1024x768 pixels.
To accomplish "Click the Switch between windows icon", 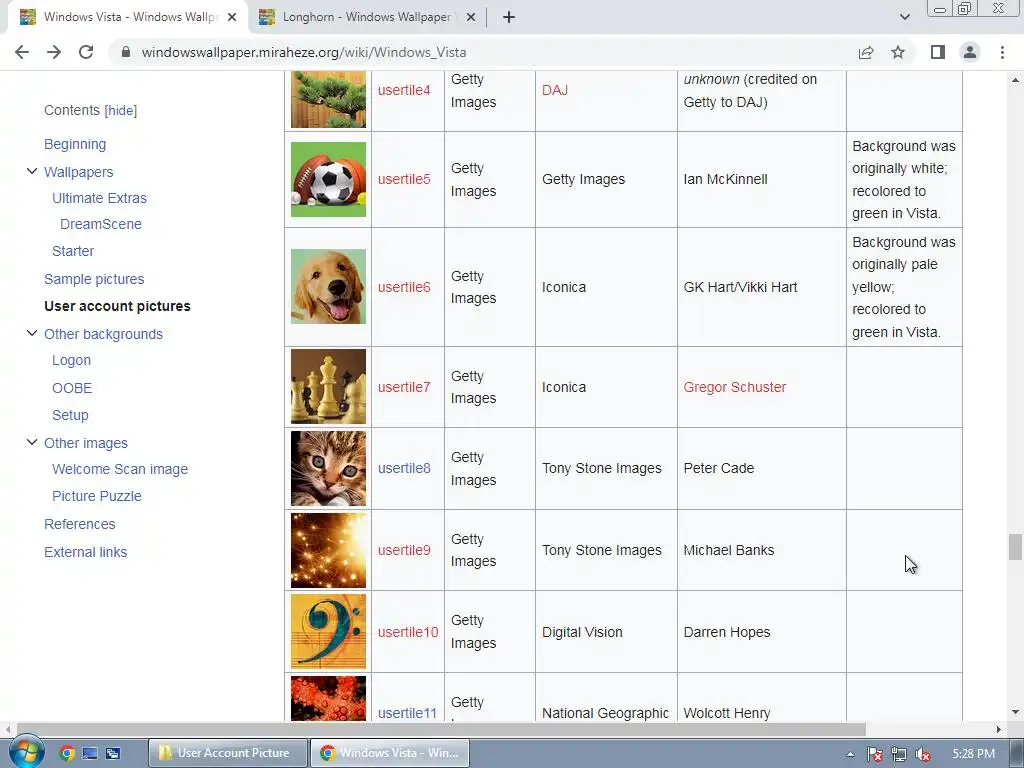I will tap(113, 753).
